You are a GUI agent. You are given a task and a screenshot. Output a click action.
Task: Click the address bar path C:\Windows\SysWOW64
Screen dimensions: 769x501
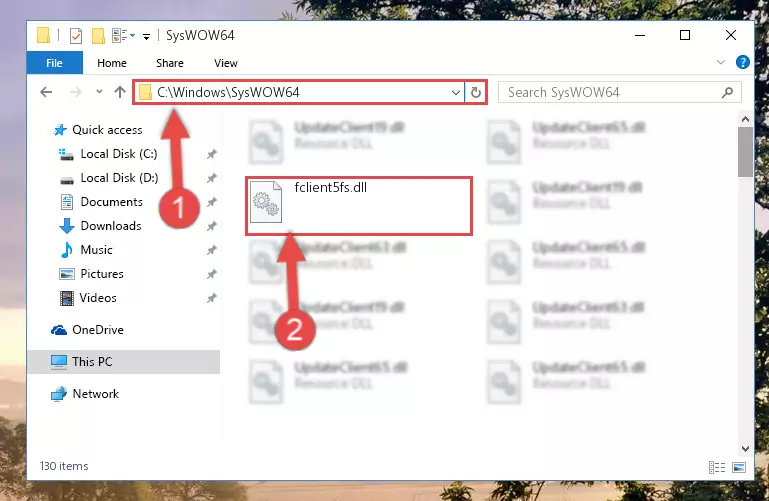tap(228, 92)
